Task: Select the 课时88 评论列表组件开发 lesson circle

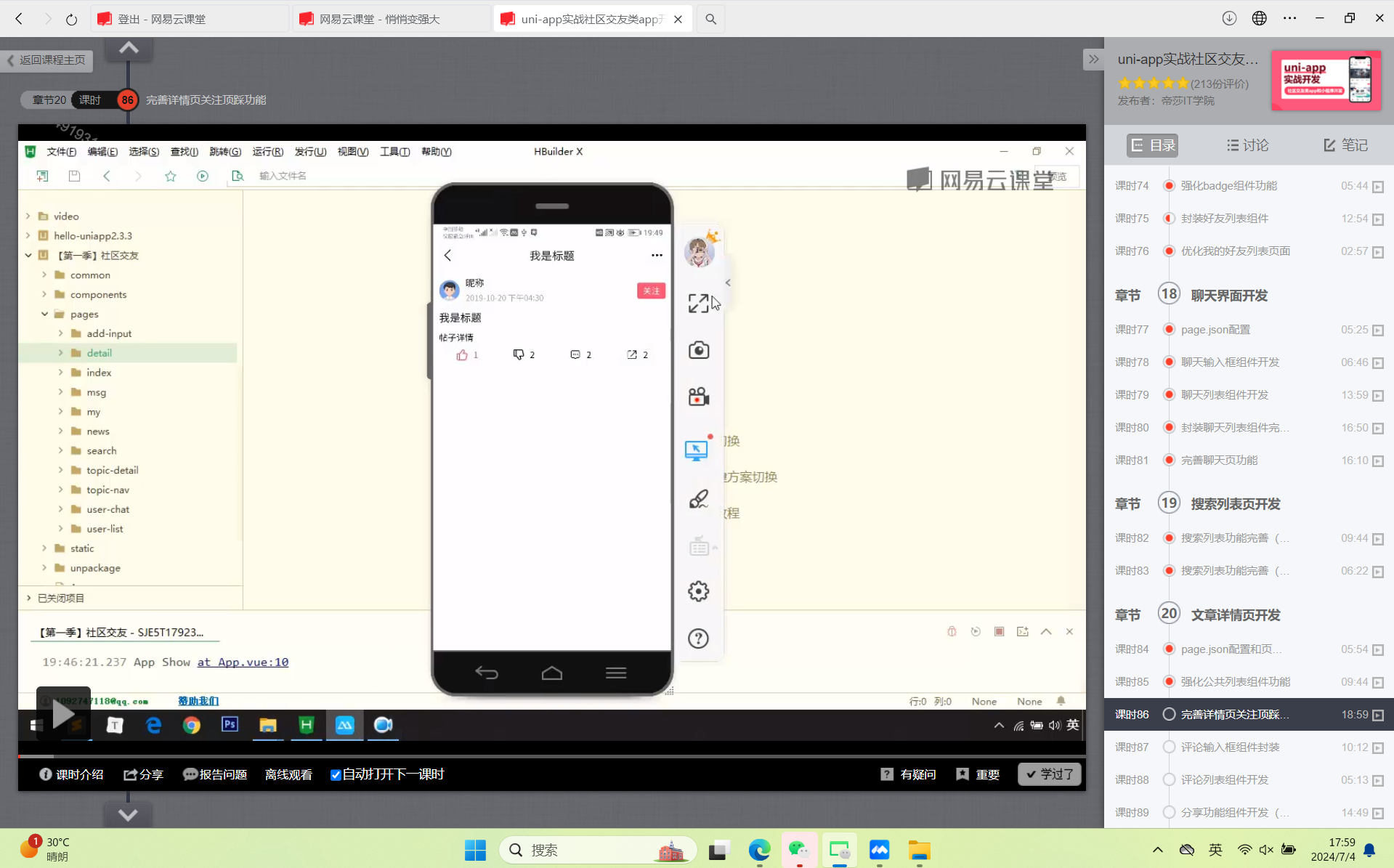Action: tap(1169, 779)
